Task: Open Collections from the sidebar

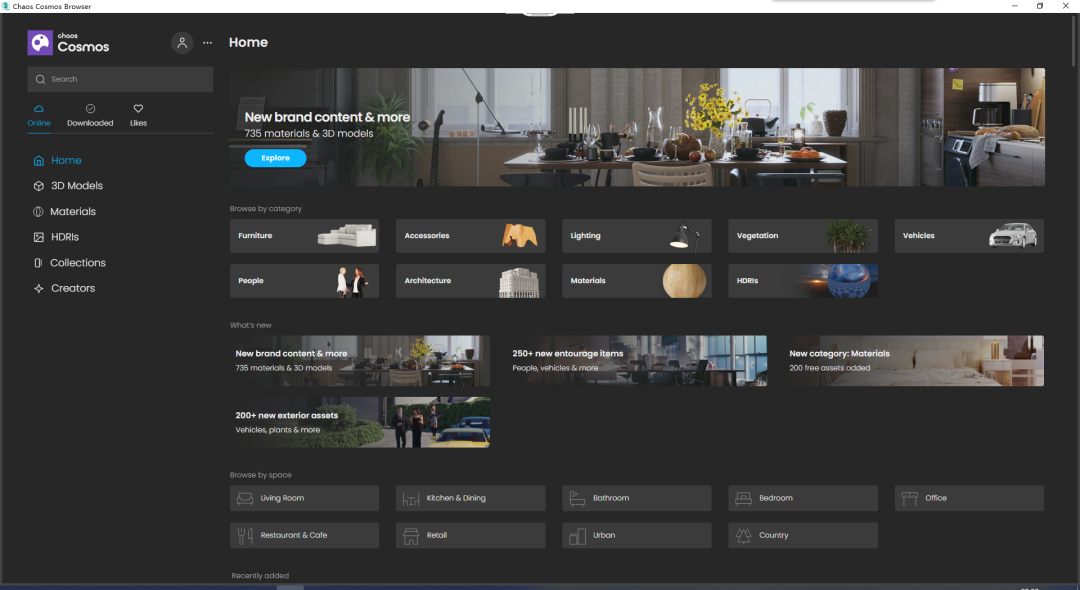Action: [77, 263]
